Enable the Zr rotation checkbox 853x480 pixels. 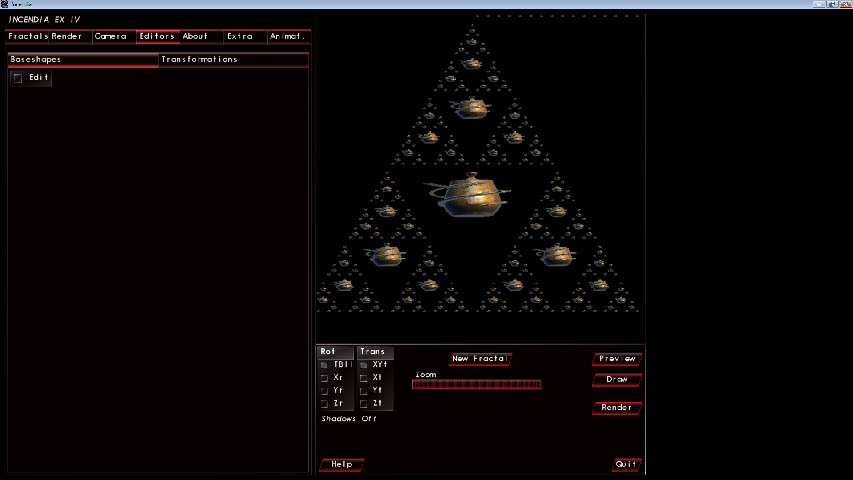click(x=324, y=404)
